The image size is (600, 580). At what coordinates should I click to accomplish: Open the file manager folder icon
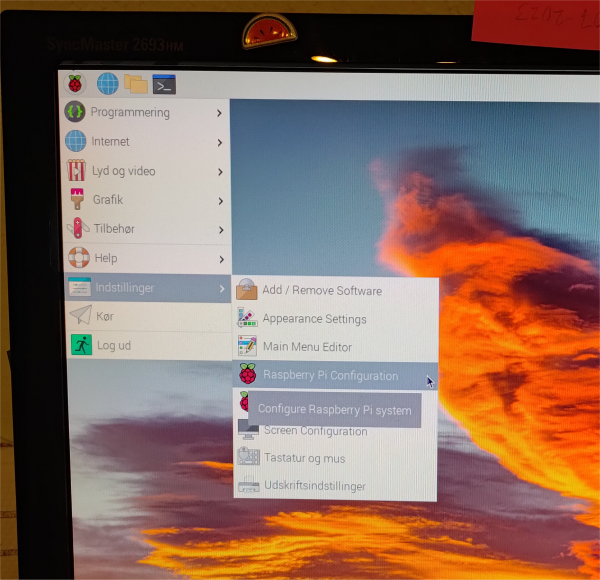click(135, 84)
